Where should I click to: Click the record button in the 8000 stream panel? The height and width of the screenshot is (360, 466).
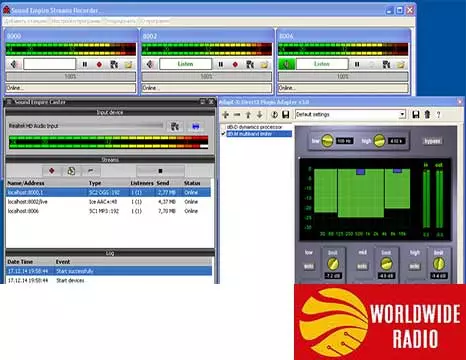pyautogui.click(x=99, y=64)
